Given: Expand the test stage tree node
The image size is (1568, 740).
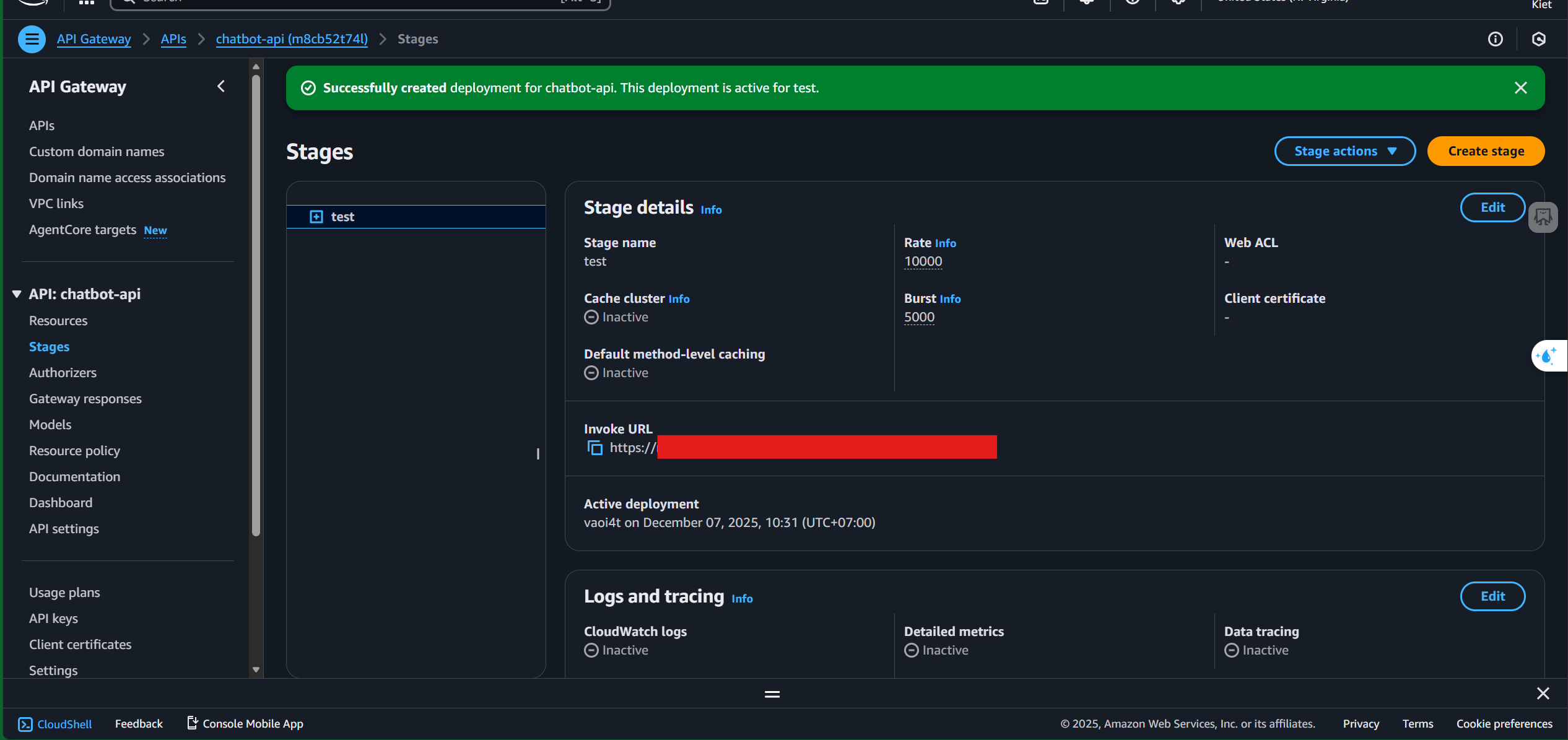Looking at the screenshot, I should pos(316,217).
